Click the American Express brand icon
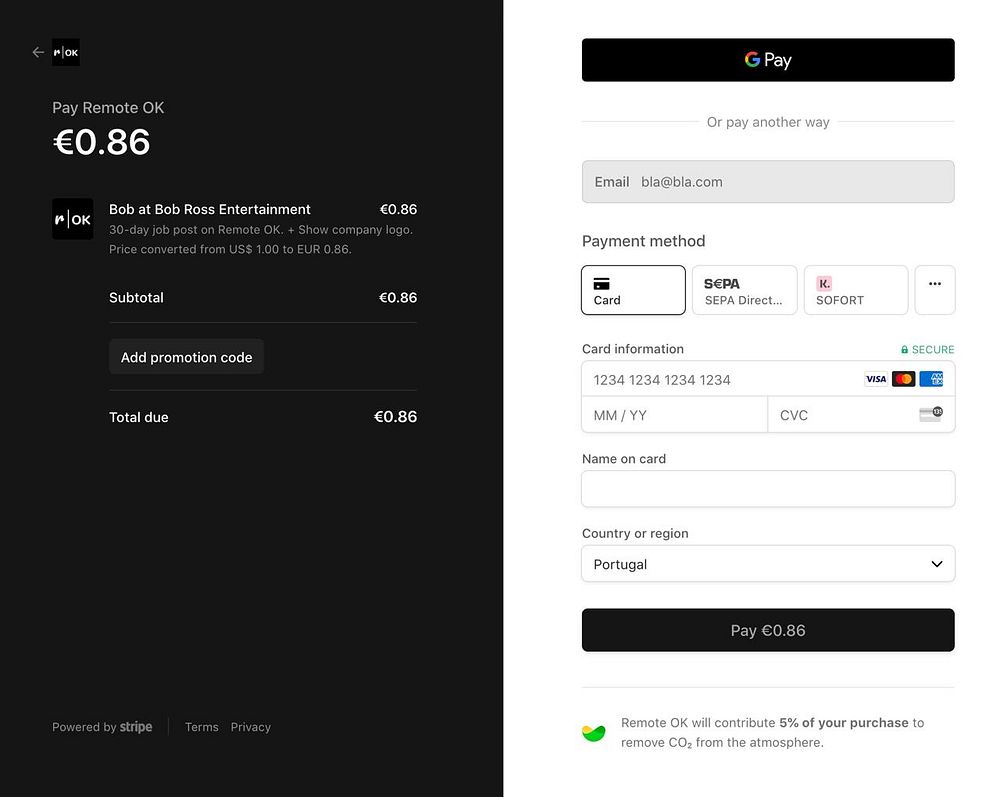The image size is (1000, 797). pyautogui.click(x=931, y=379)
